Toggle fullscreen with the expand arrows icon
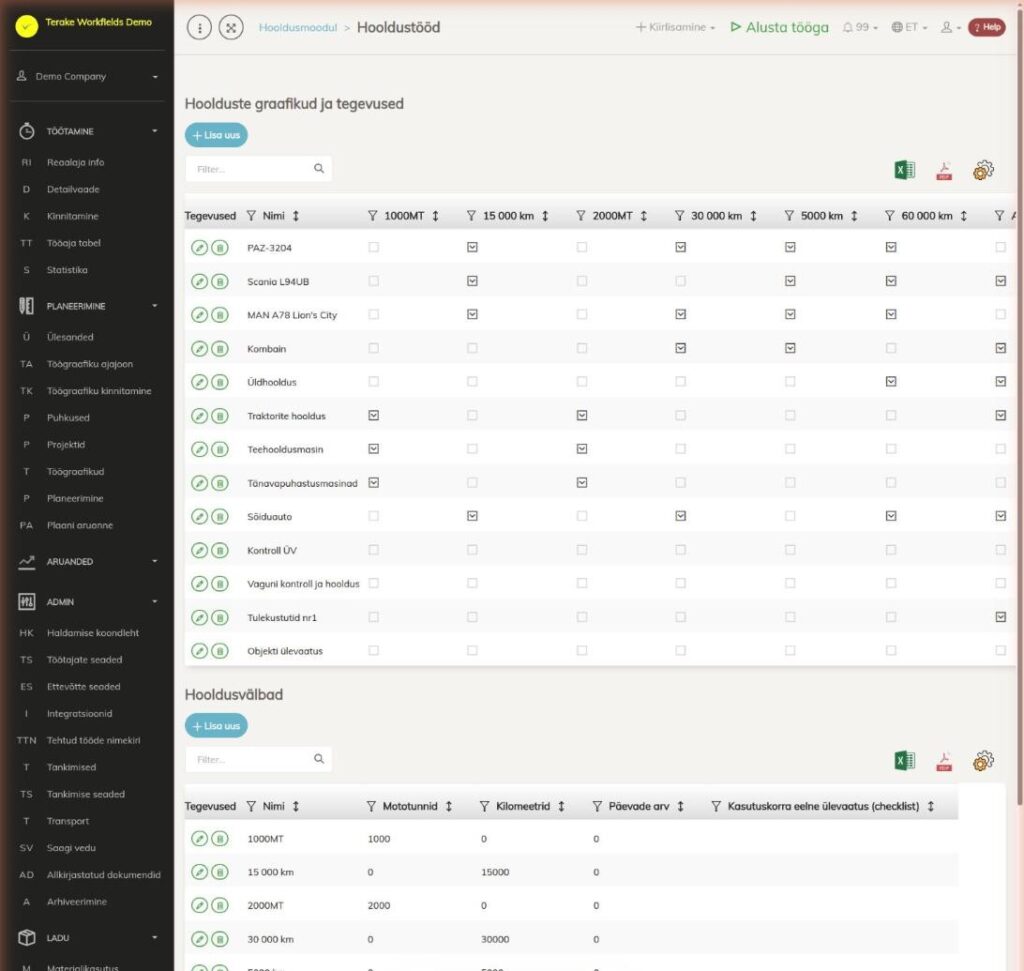1024x971 pixels. coord(231,27)
